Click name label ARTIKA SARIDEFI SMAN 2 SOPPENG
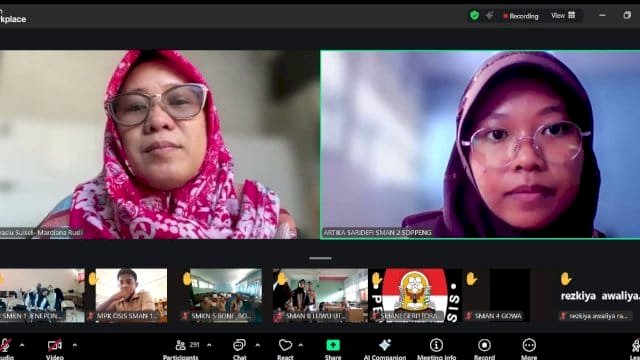The height and width of the screenshot is (360, 640). click(x=378, y=233)
